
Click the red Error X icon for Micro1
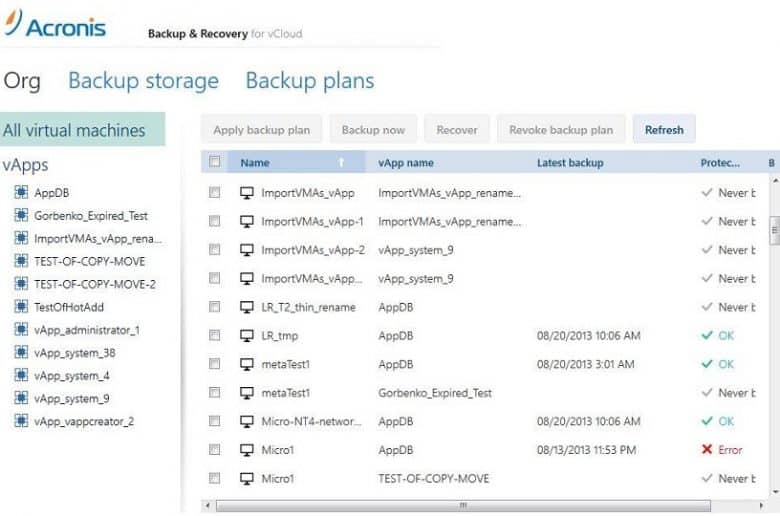pos(706,449)
